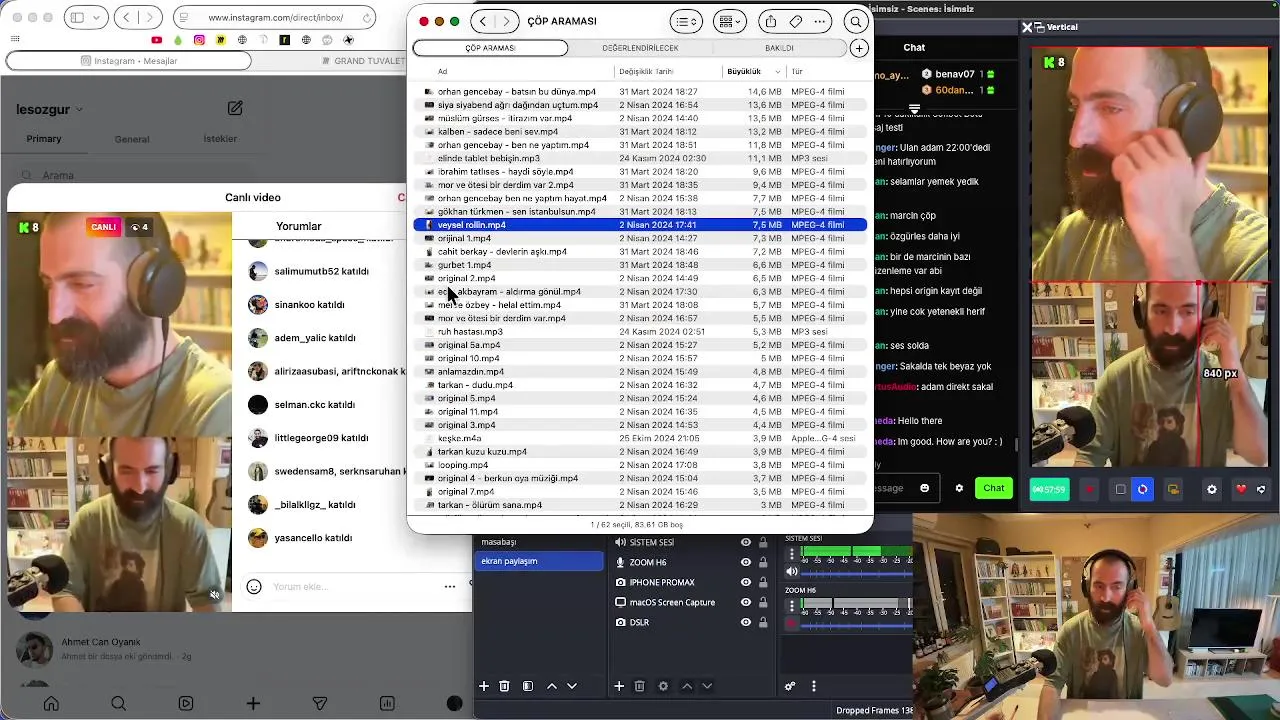This screenshot has width=1280, height=720.
Task: Mute SİSTEM SESİ in OBS mixer
Action: (x=792, y=572)
